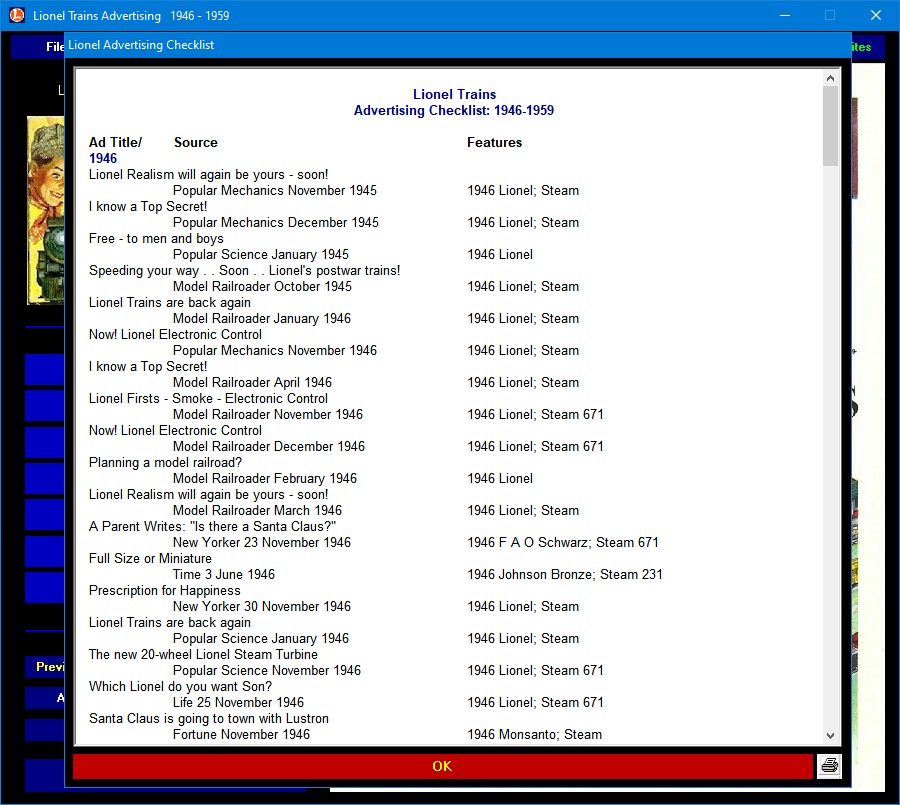Click 'Model Railroader October 1945' source
The image size is (900, 805).
click(262, 287)
